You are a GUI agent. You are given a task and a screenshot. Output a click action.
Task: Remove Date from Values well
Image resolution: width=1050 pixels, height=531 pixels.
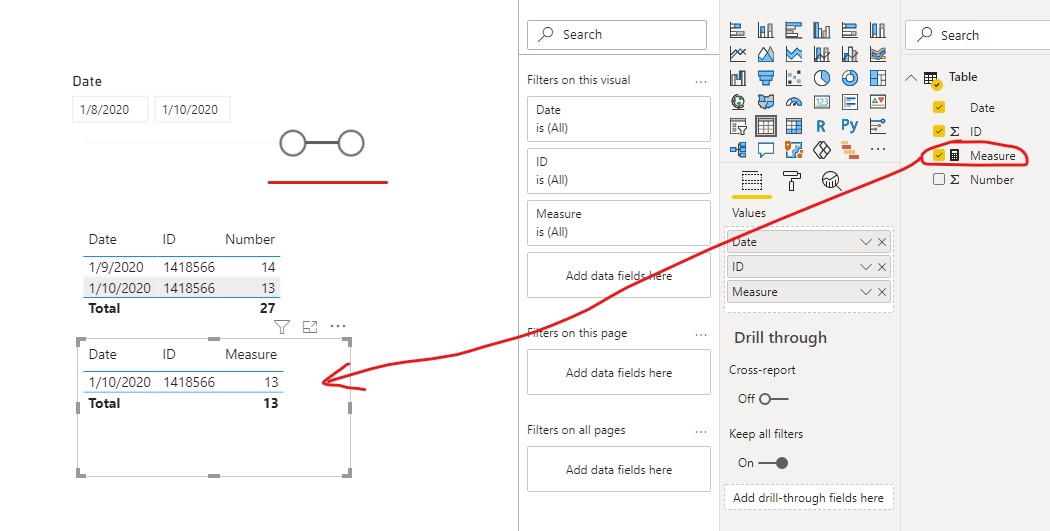882,242
